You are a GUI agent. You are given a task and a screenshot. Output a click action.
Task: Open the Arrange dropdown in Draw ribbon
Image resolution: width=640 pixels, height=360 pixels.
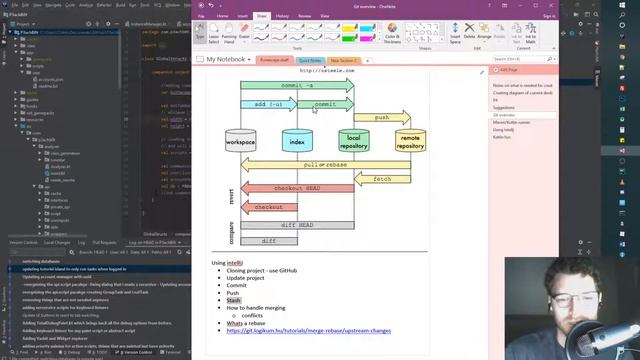[x=484, y=32]
